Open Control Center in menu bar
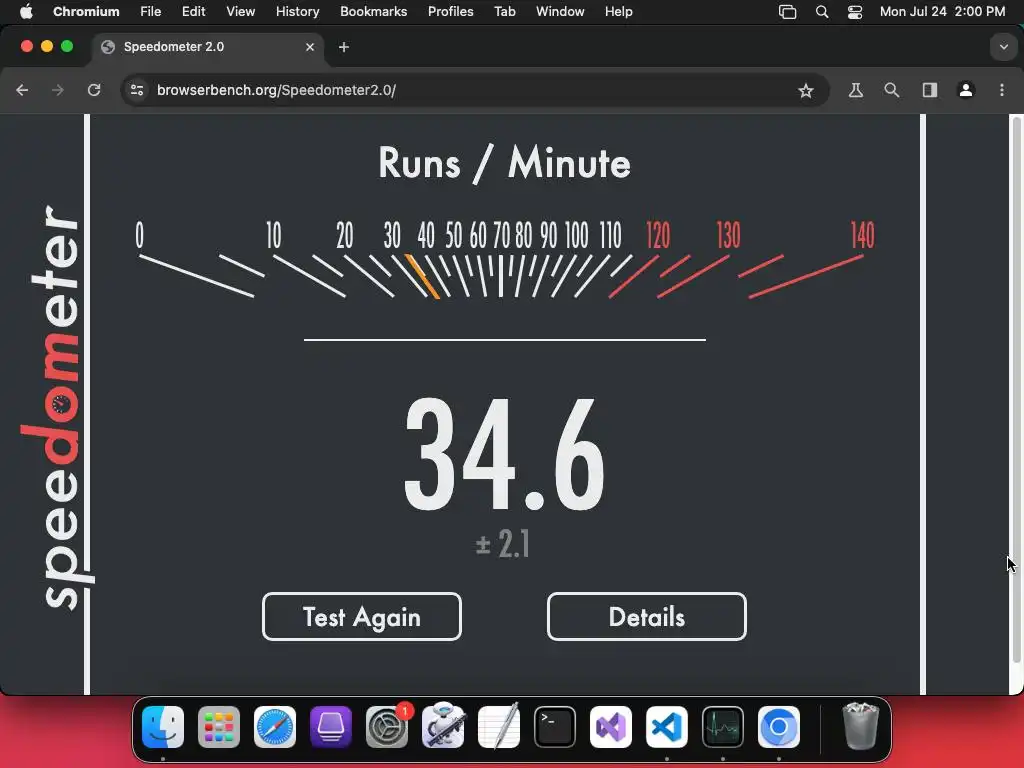Viewport: 1024px width, 768px height. (855, 12)
